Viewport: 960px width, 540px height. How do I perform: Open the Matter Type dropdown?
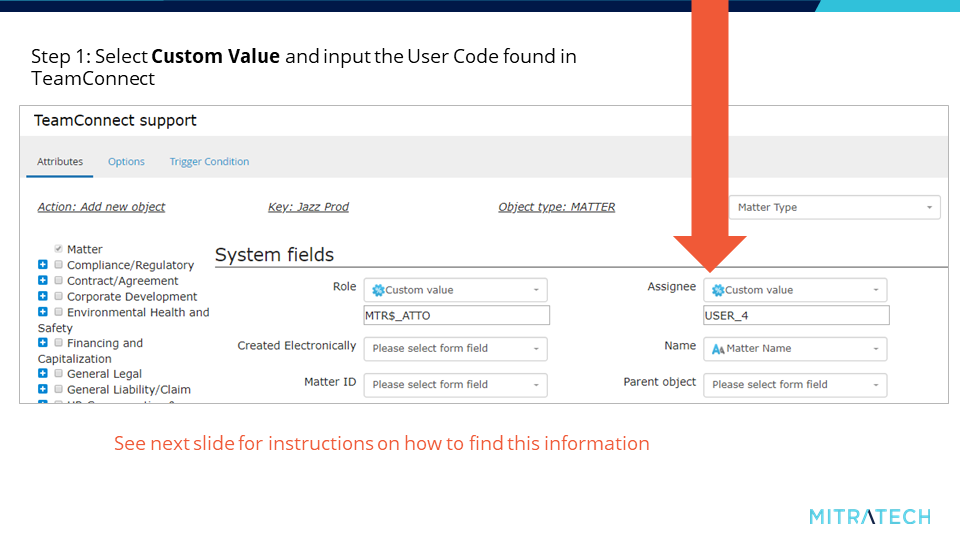pyautogui.click(x=834, y=208)
